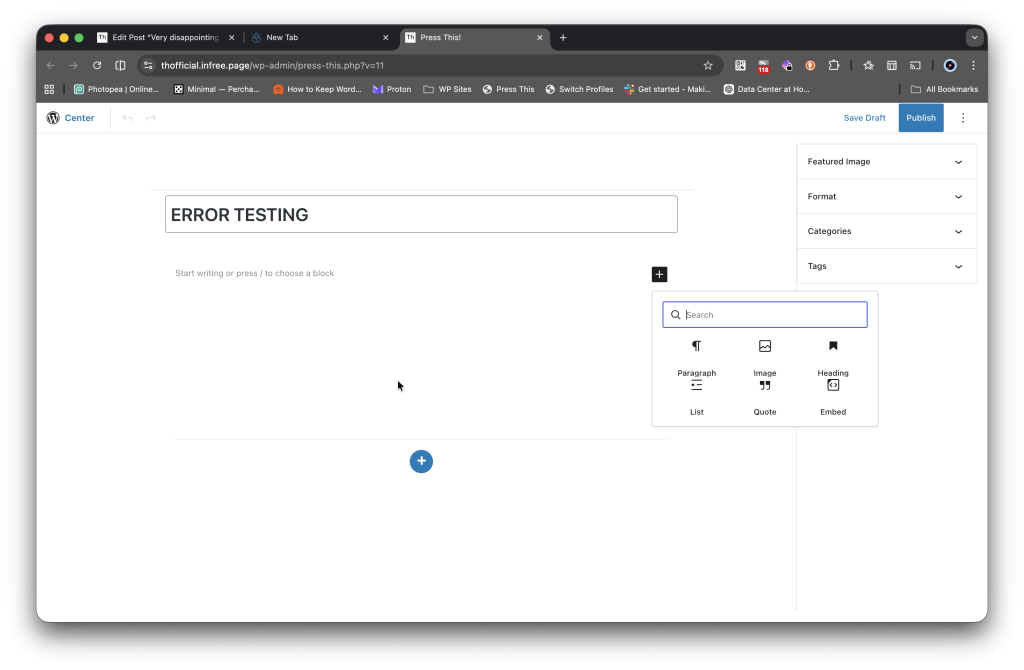Viewport: 1024px width, 670px height.
Task: Click the black inline block inserter plus
Action: (x=659, y=274)
